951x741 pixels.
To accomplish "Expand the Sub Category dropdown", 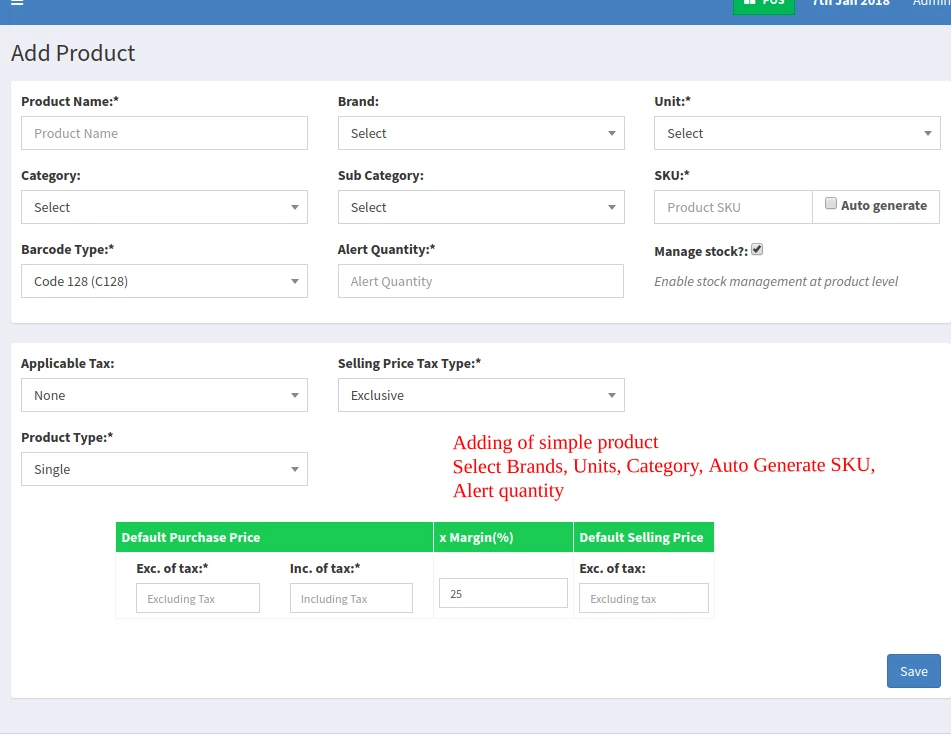I will (x=481, y=207).
